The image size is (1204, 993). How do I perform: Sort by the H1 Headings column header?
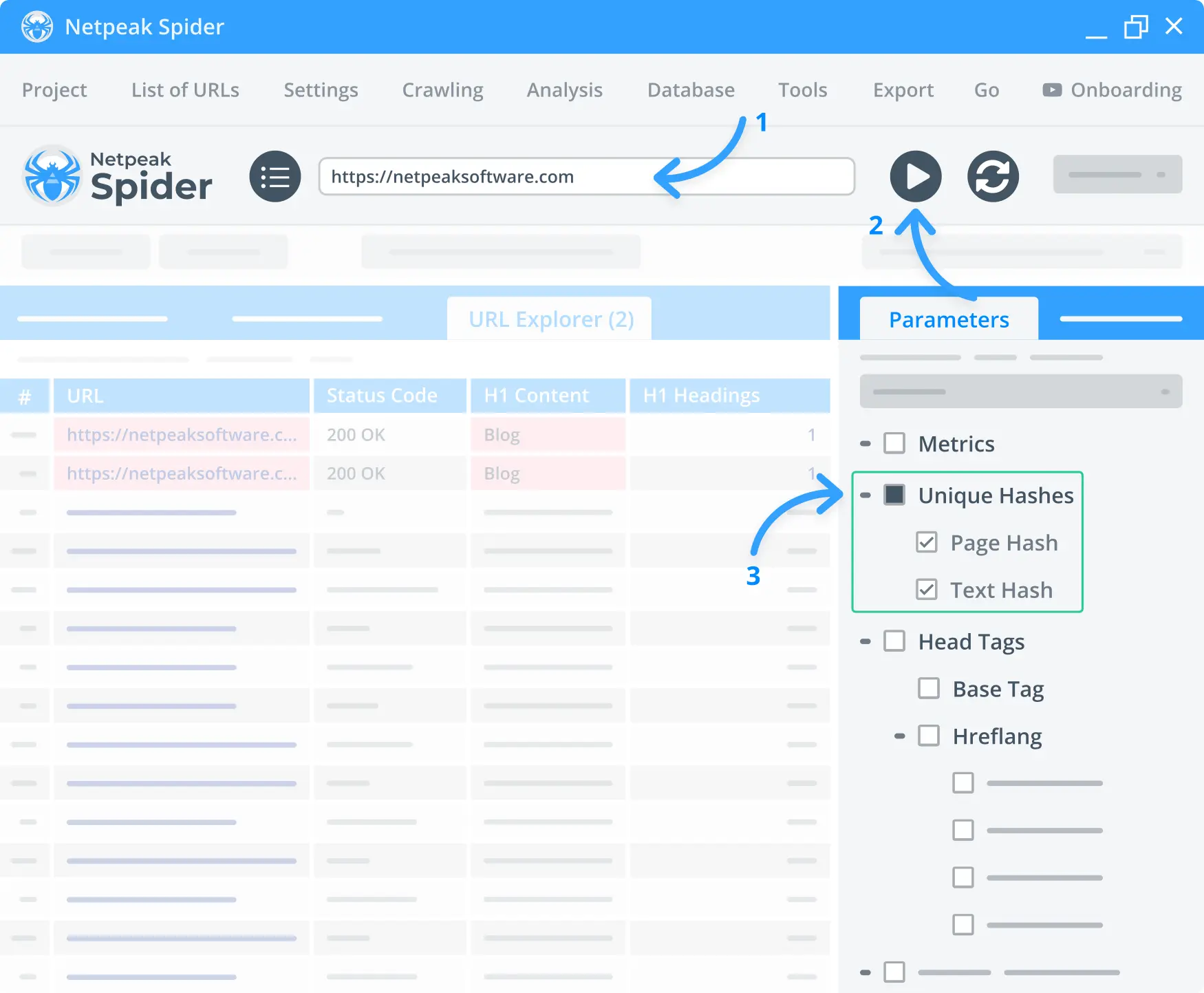tap(730, 396)
